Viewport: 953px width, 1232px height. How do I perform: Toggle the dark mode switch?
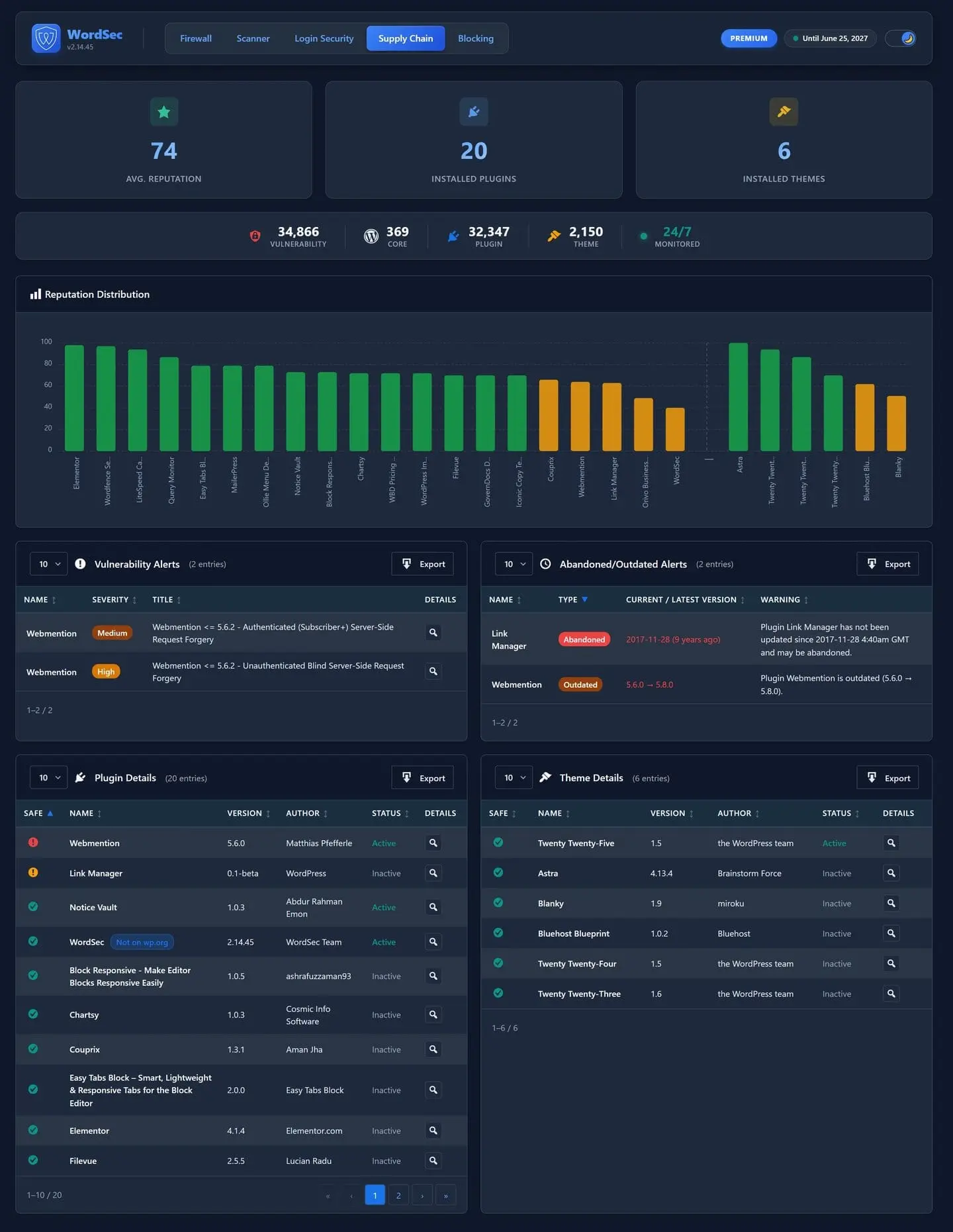901,38
